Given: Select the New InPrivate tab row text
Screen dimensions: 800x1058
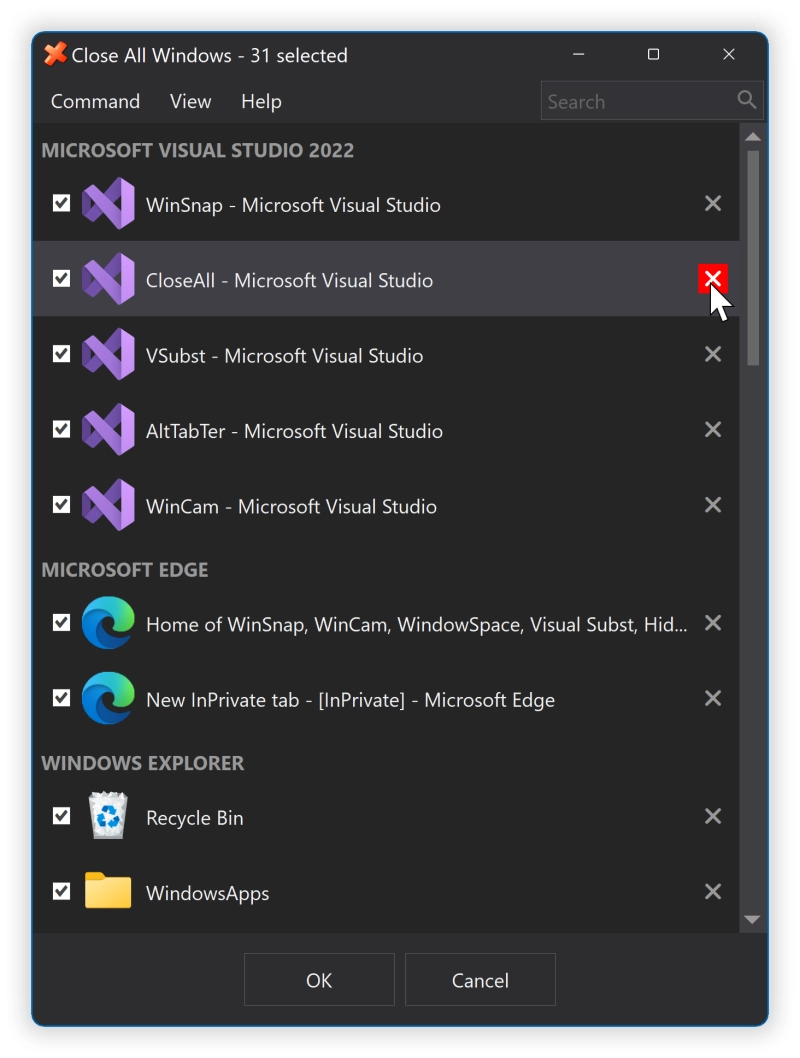Looking at the screenshot, I should click(x=350, y=700).
